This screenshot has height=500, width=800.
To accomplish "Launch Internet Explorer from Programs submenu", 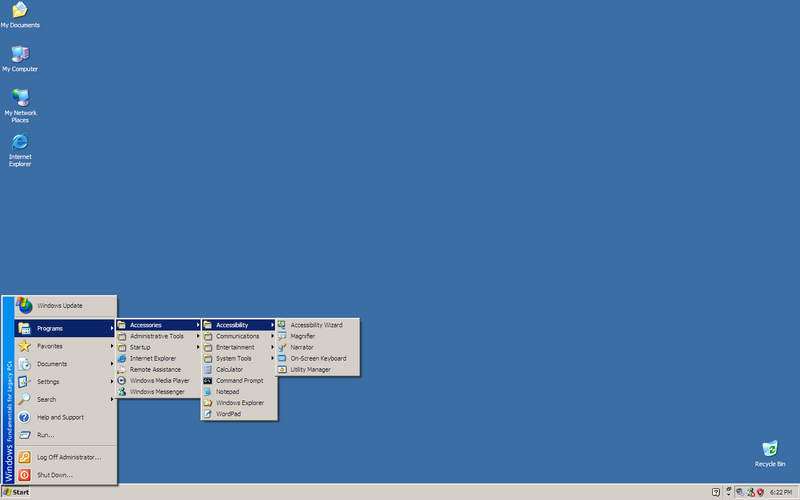I will (158, 359).
